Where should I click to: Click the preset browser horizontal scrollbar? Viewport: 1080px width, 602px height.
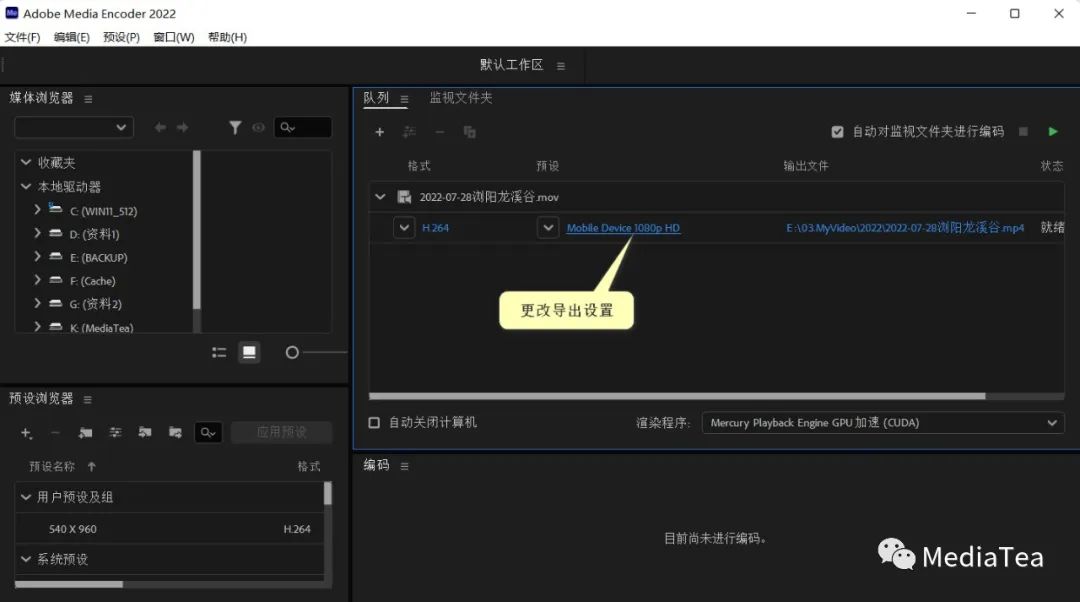pos(69,584)
